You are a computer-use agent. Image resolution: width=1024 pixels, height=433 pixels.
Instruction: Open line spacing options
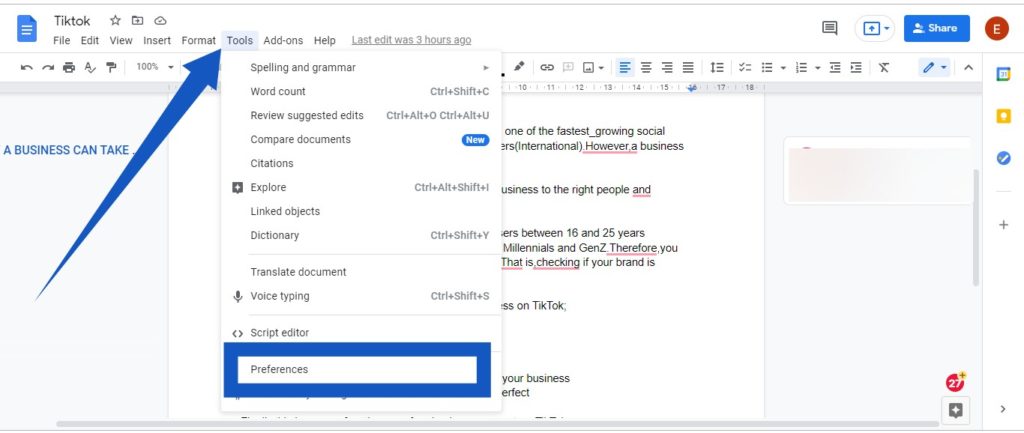click(x=717, y=67)
